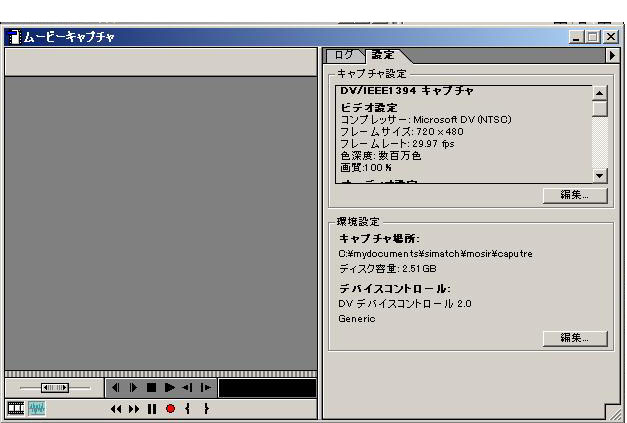The width and height of the screenshot is (627, 423).
Task: Rewind the tape with double-left arrows
Action: coord(116,409)
